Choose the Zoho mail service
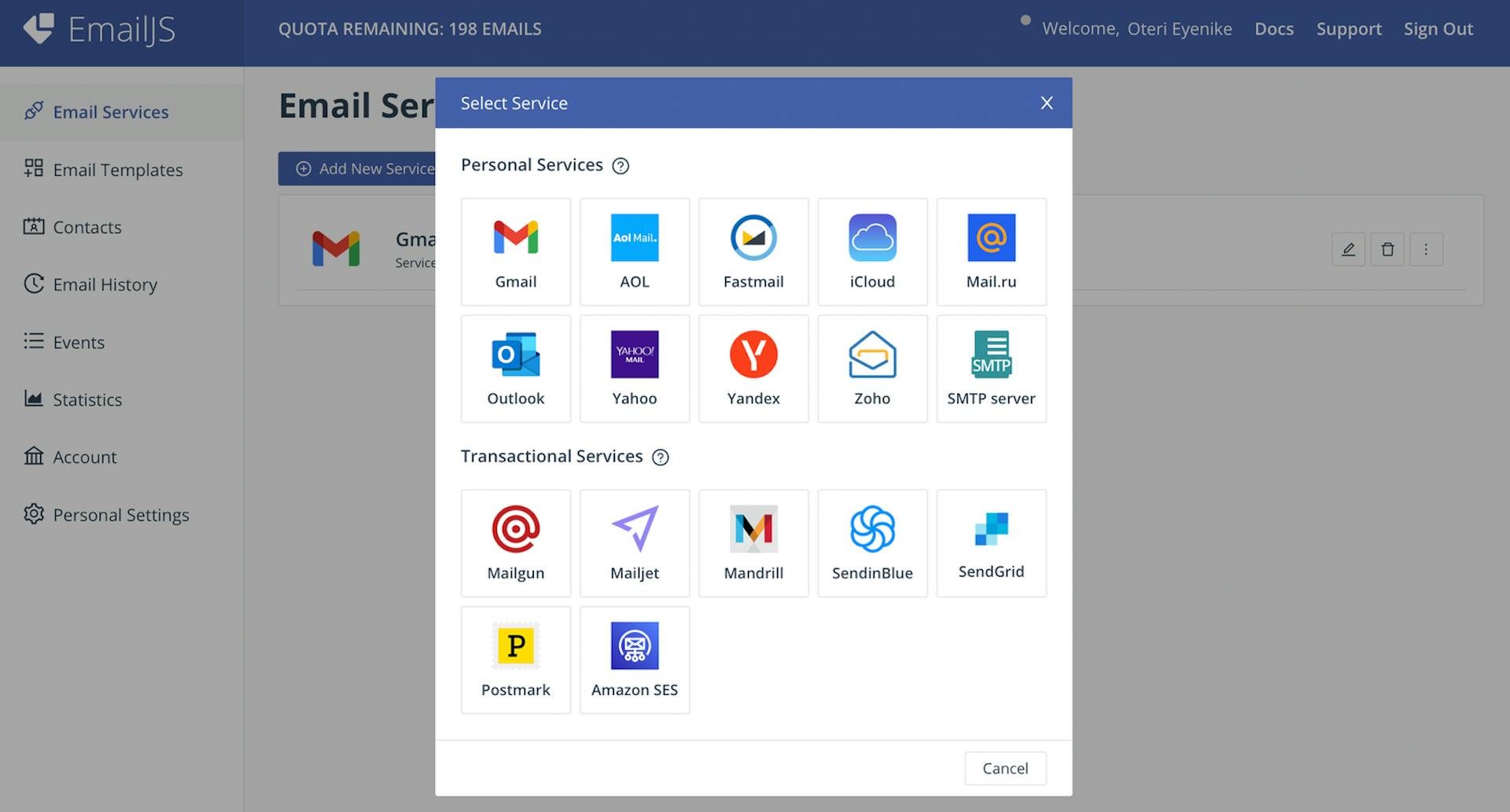 click(871, 369)
